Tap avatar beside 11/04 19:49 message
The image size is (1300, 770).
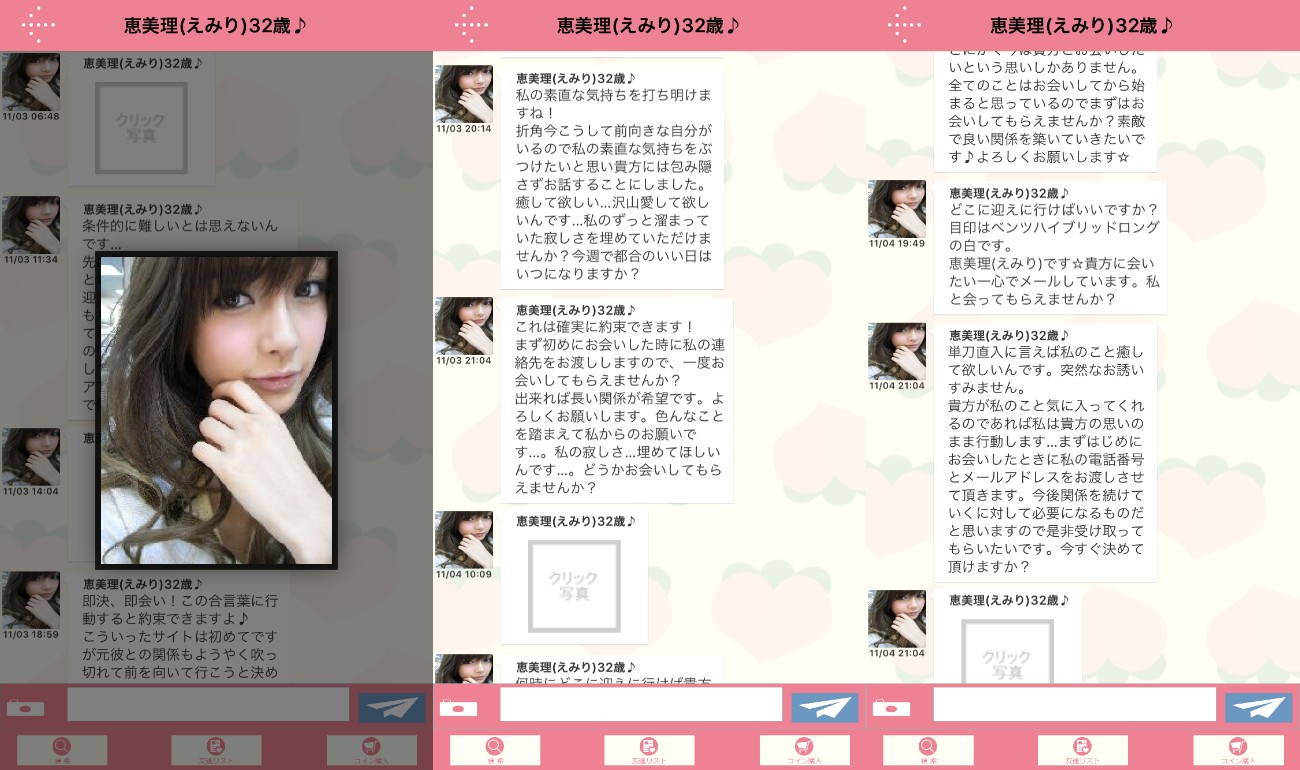click(897, 209)
